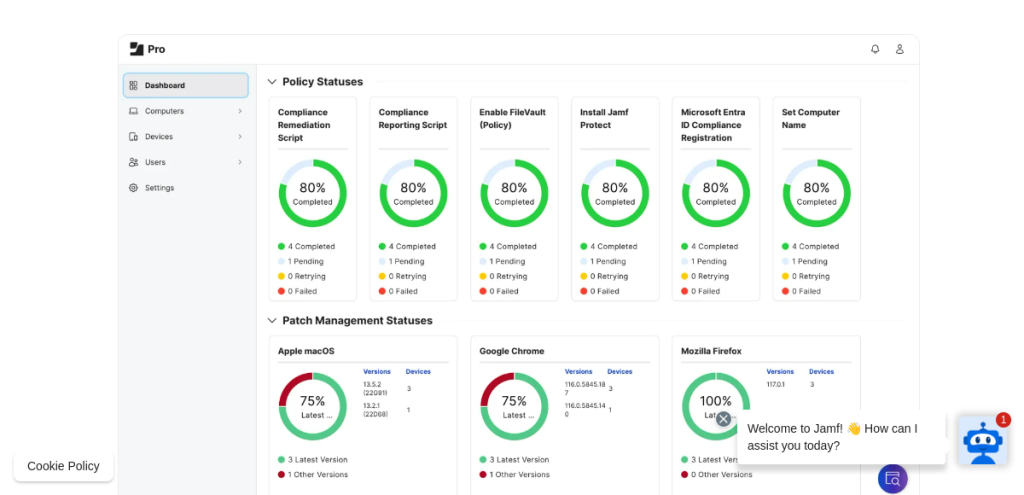This screenshot has height=495, width=1024.
Task: Open Computers in the sidebar
Action: (x=185, y=111)
